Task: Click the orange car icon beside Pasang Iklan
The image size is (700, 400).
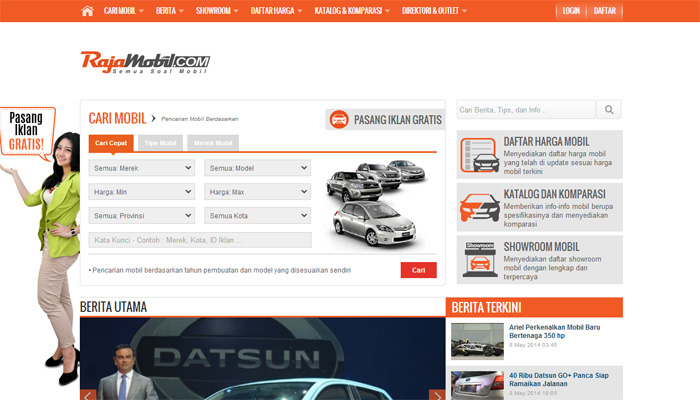Action: (339, 120)
